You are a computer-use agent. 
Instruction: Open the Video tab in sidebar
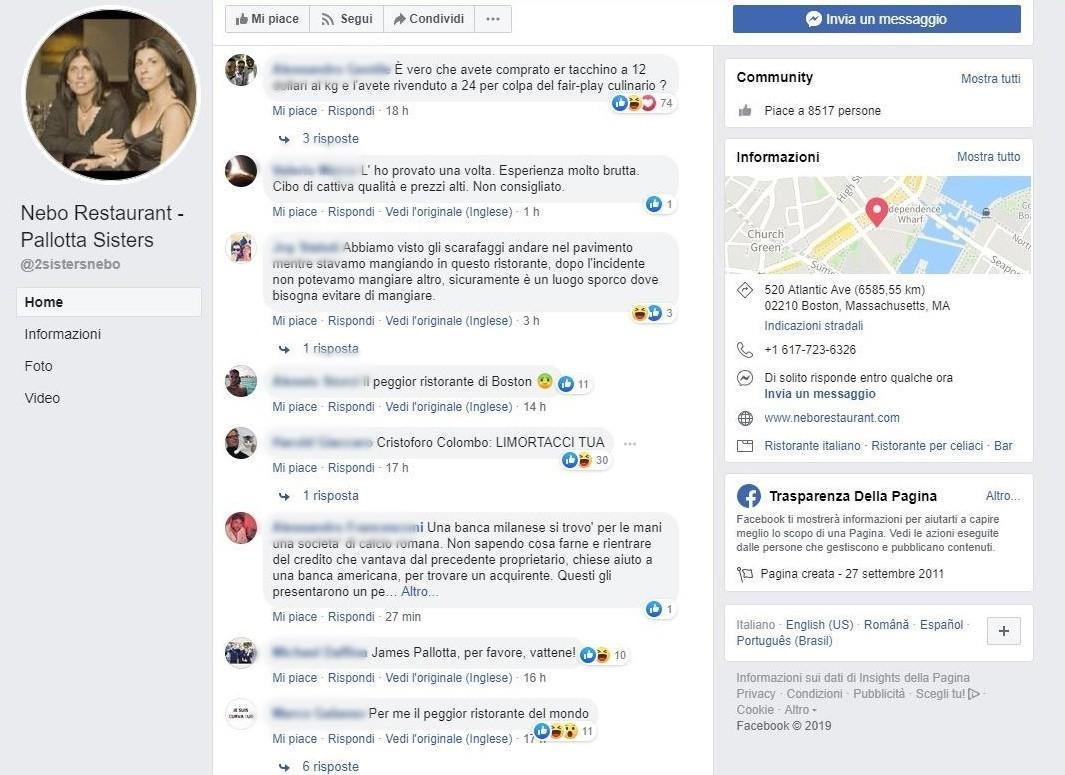click(x=42, y=398)
